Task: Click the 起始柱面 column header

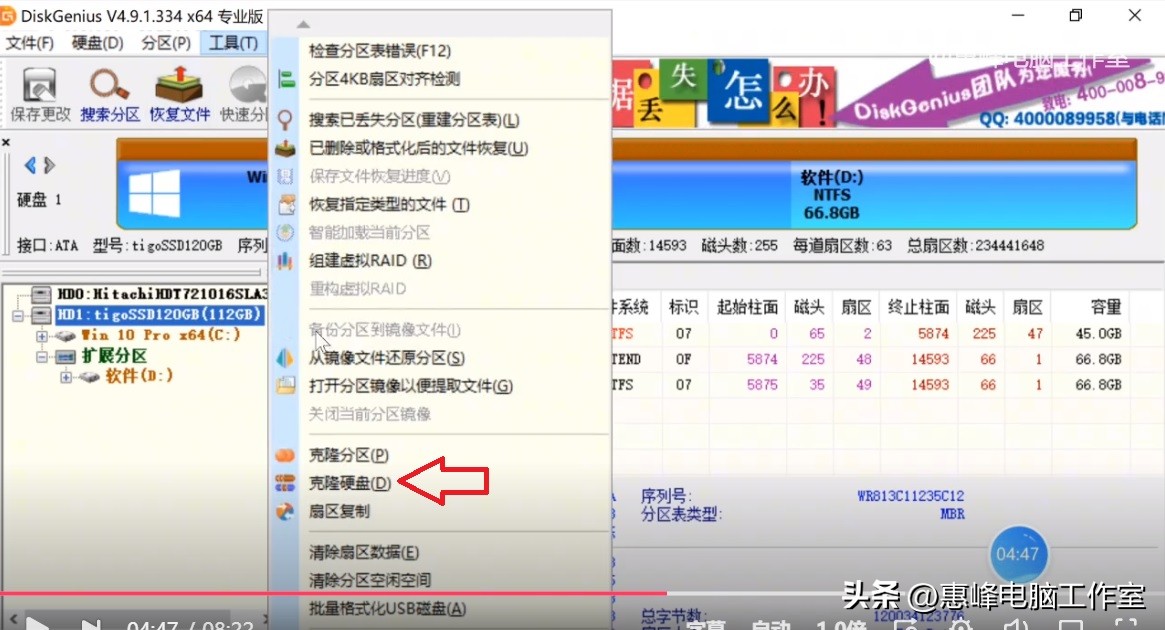Action: pyautogui.click(x=747, y=307)
